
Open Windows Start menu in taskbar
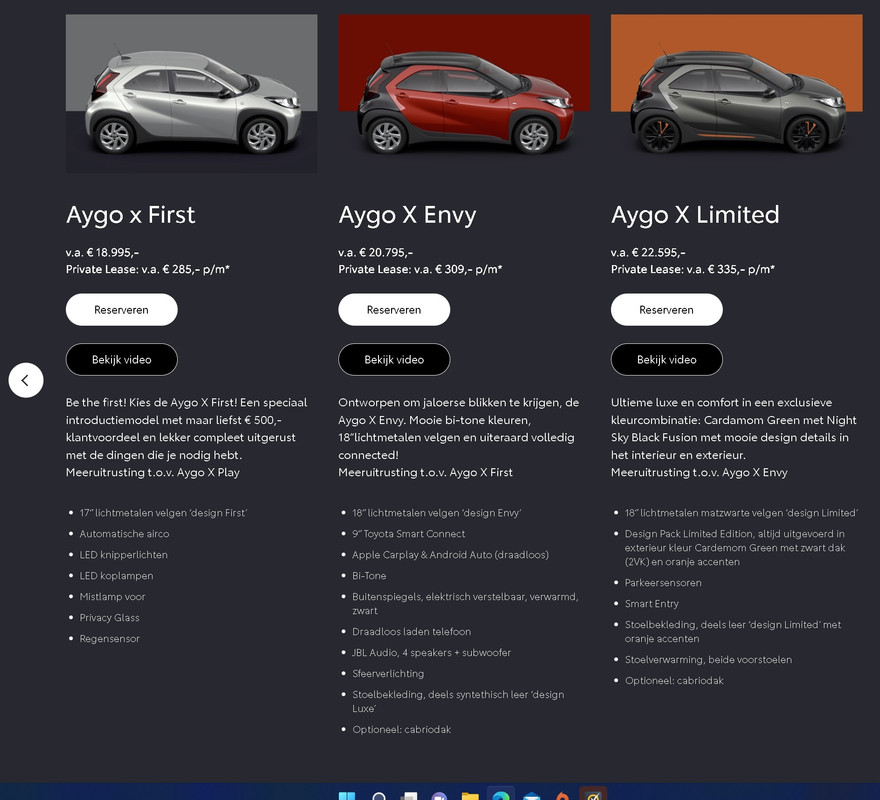pos(347,796)
